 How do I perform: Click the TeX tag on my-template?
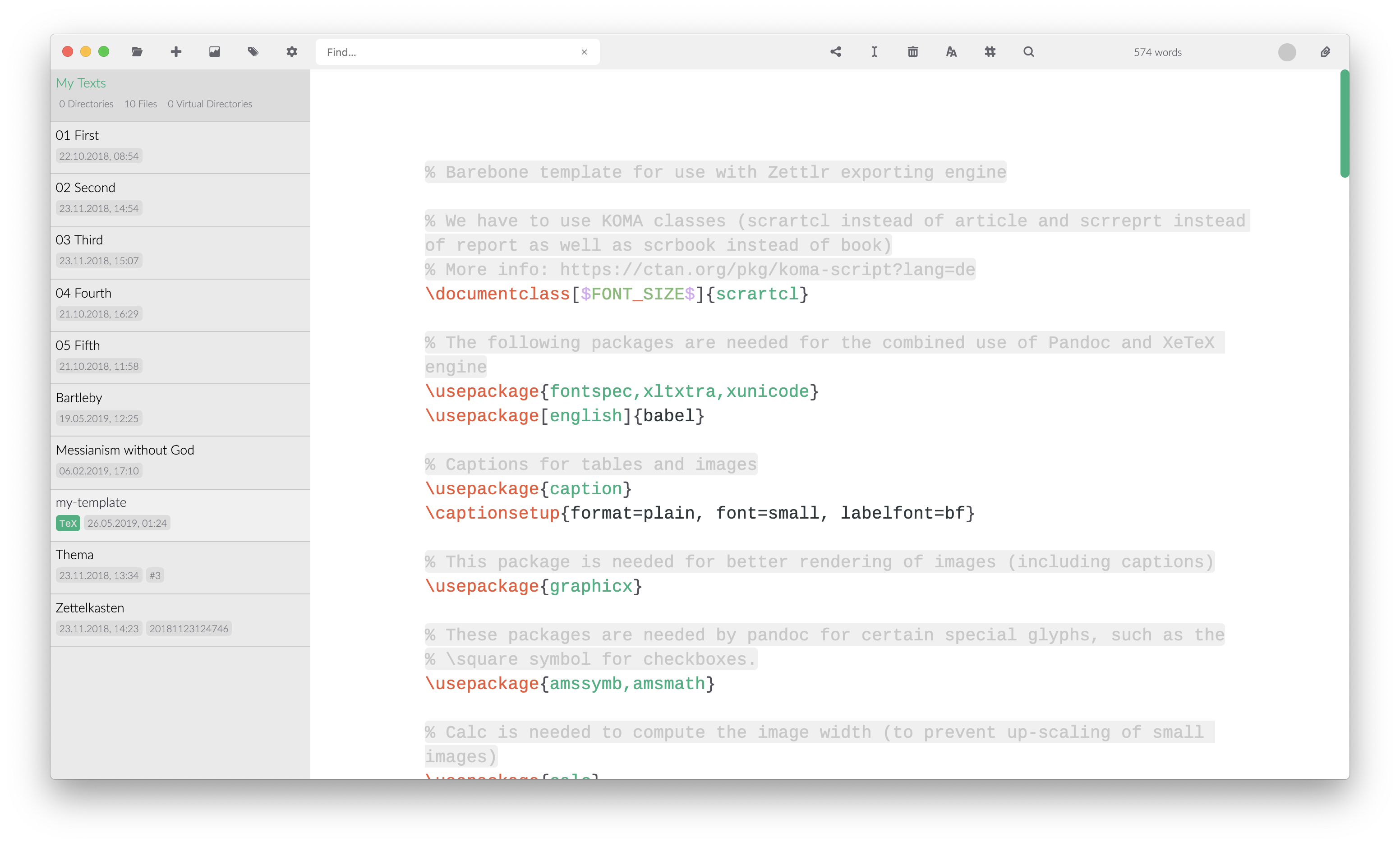pyautogui.click(x=67, y=523)
